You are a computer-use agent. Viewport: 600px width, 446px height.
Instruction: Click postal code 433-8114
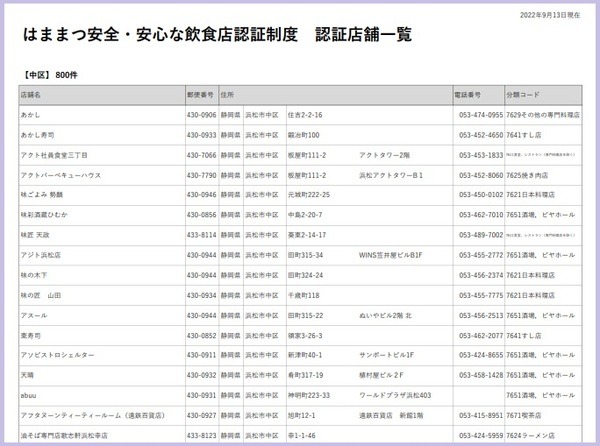point(202,235)
